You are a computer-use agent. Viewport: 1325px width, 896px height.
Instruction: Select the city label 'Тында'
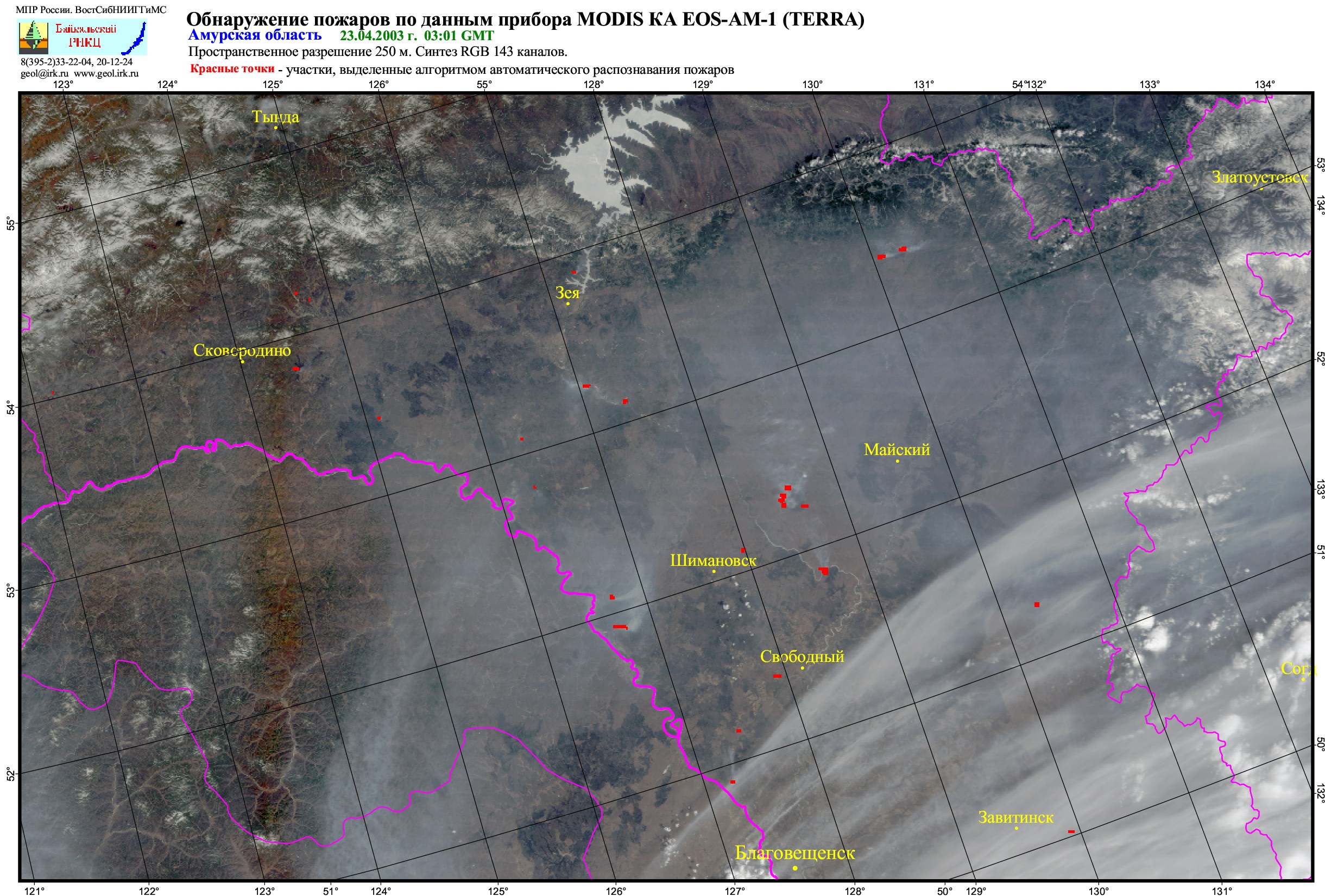point(275,117)
